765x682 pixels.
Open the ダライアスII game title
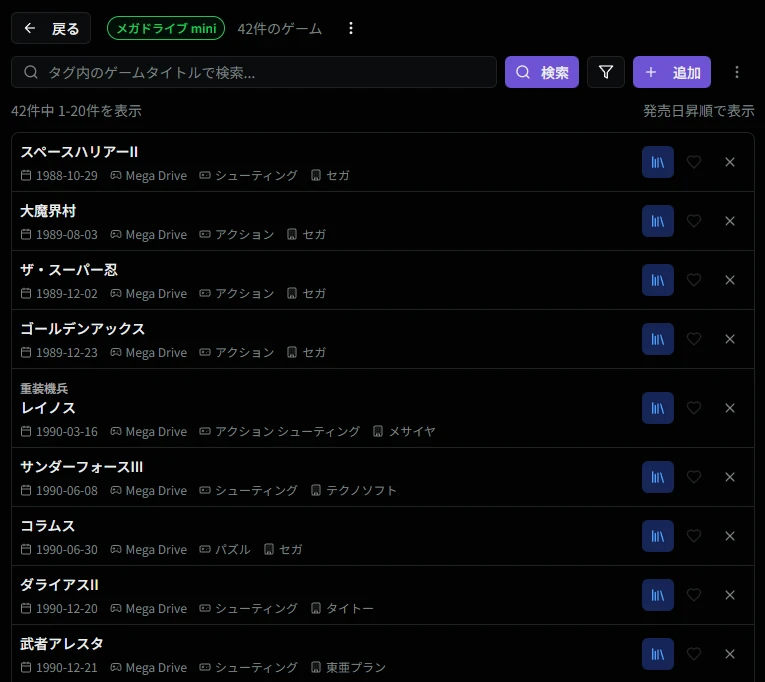coord(59,585)
